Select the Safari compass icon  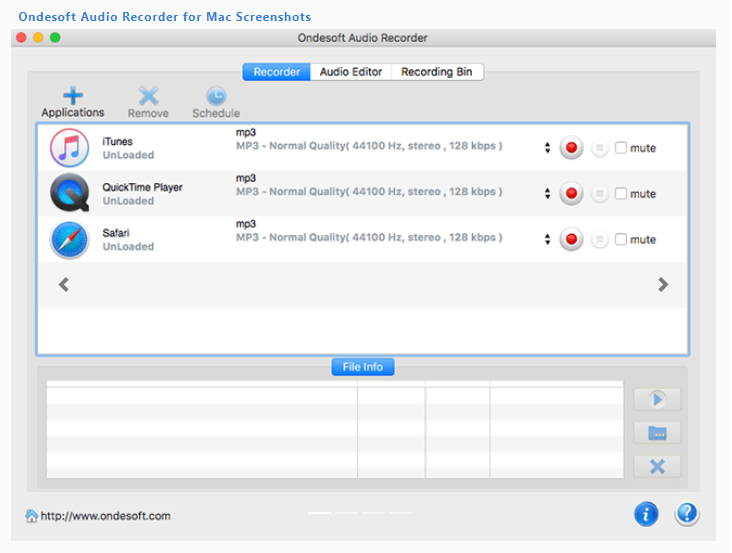pos(70,239)
